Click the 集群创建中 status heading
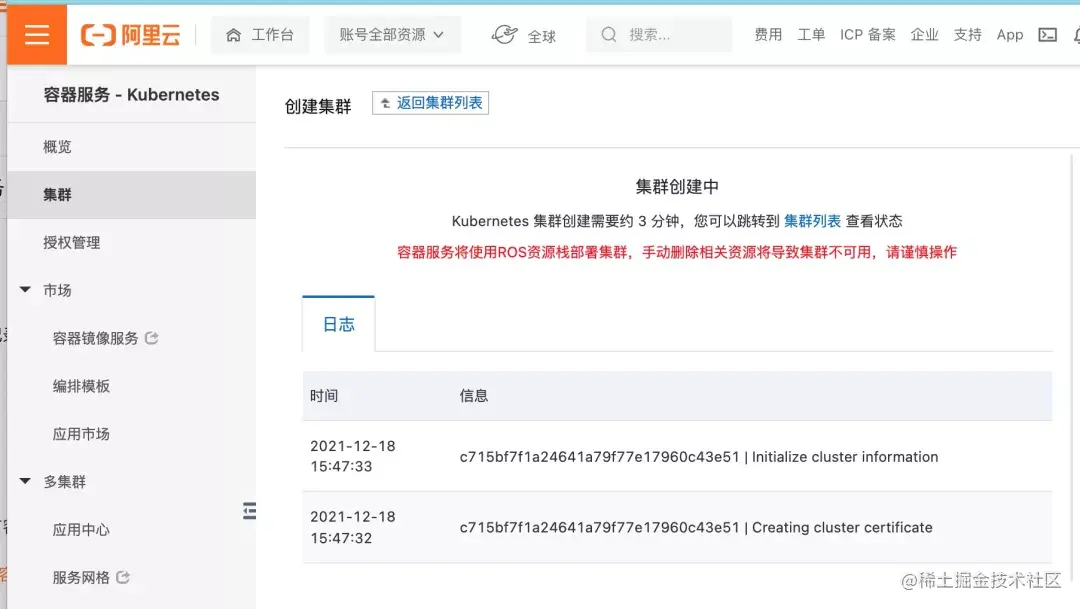The height and width of the screenshot is (609, 1080). point(677,187)
